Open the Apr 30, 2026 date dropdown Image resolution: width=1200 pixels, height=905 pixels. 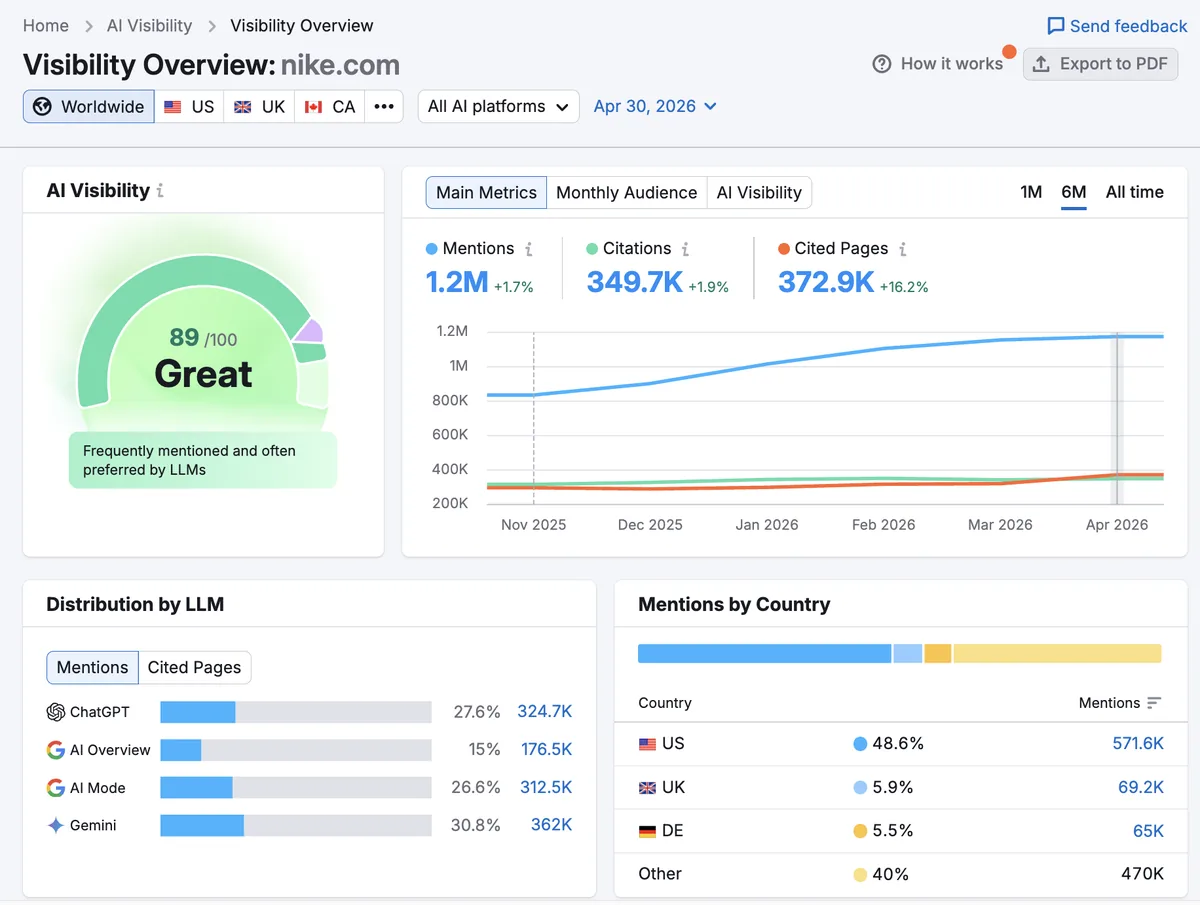pyautogui.click(x=655, y=106)
